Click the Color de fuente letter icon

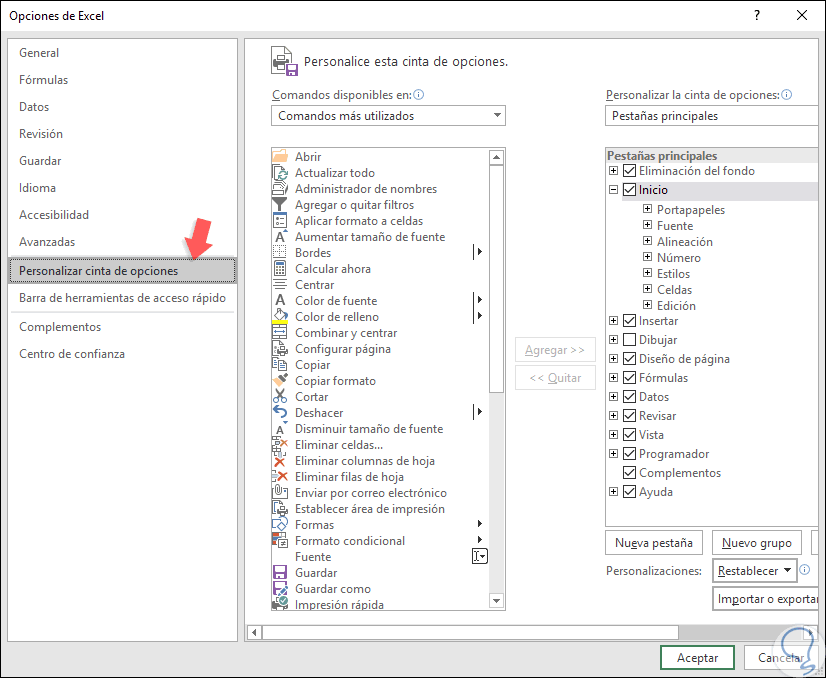click(x=280, y=300)
